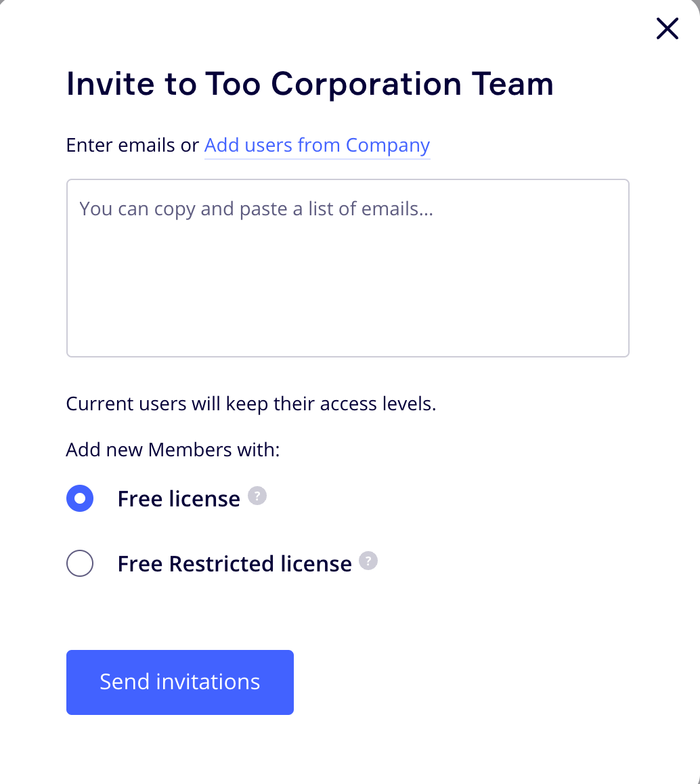Click the "Free license" label text
The width and height of the screenshot is (700, 784).
178,499
